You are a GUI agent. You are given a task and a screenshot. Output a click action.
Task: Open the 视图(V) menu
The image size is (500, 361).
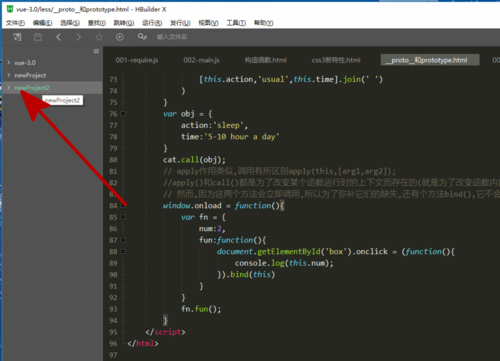click(208, 23)
